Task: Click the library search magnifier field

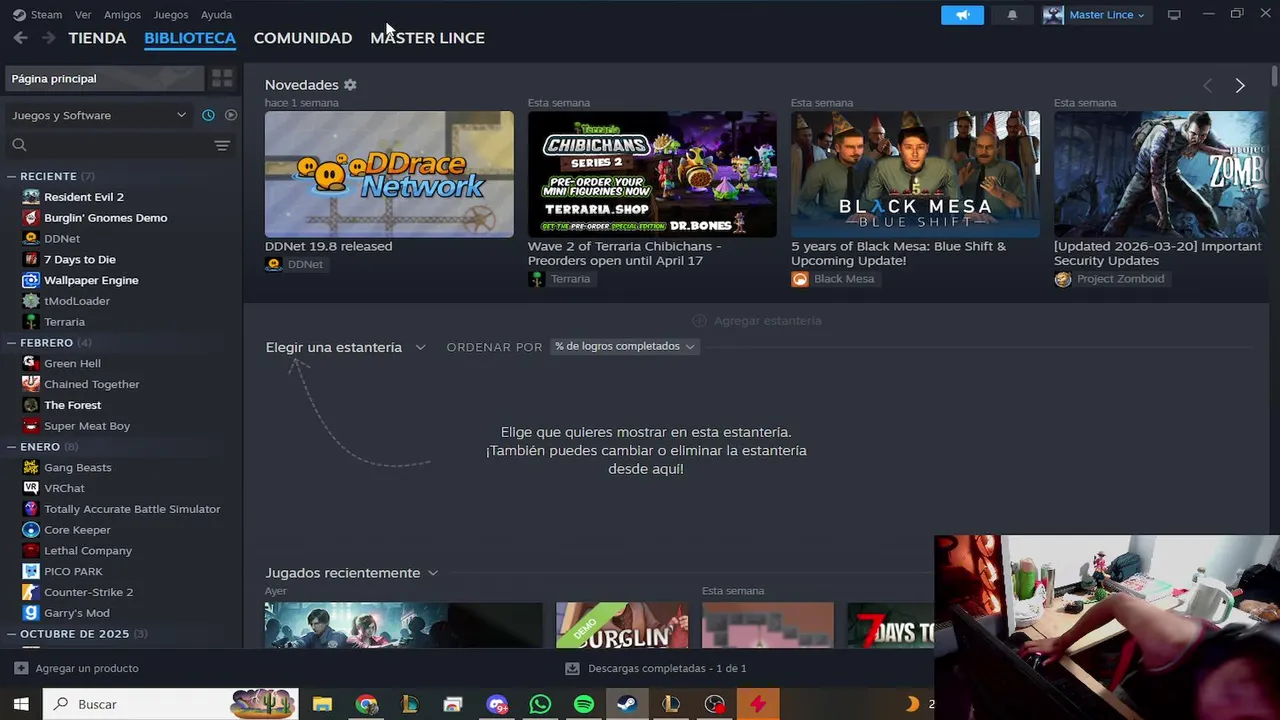Action: [x=106, y=146]
